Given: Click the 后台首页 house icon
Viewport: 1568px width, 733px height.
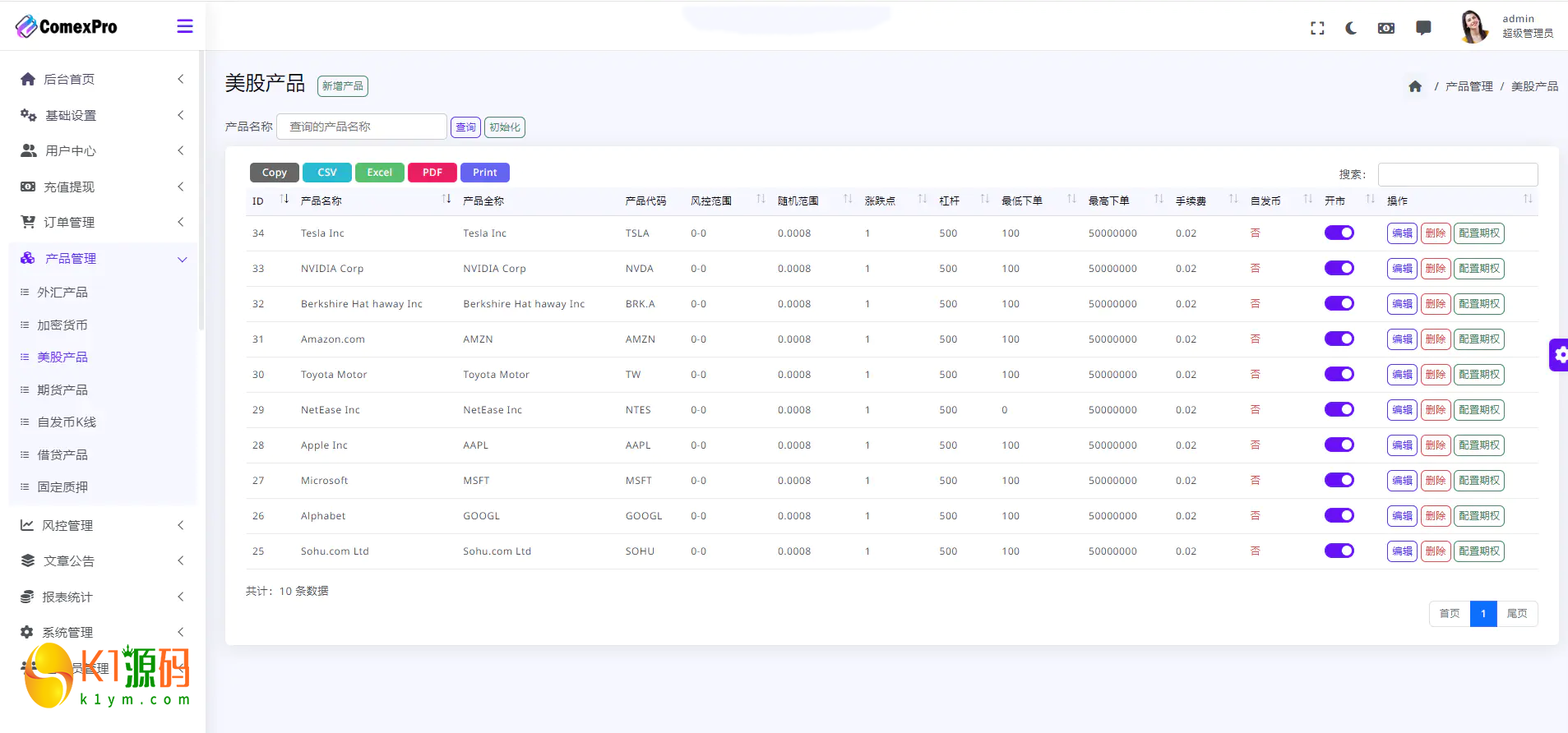Looking at the screenshot, I should point(28,79).
